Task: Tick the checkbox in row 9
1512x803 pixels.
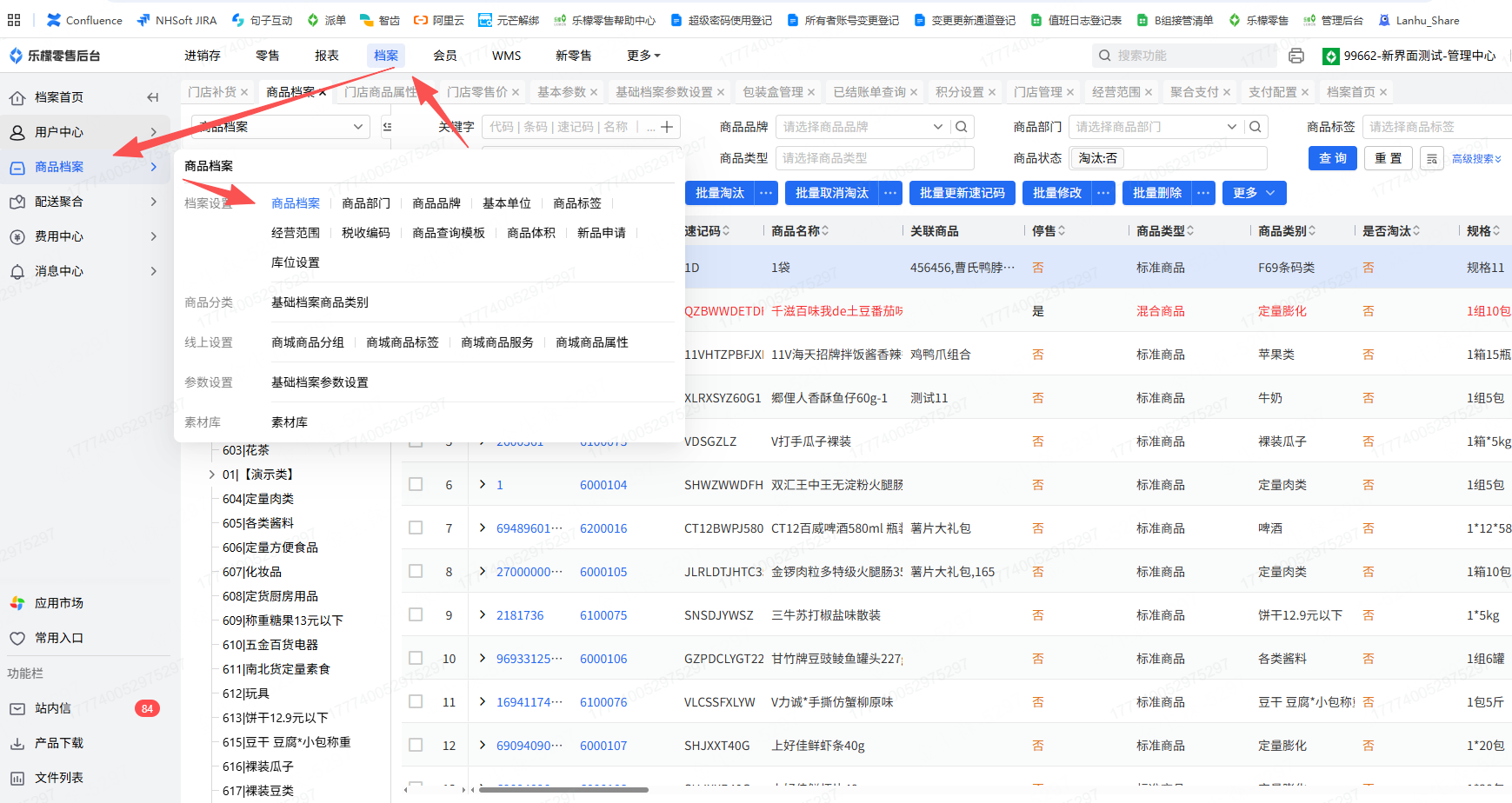Action: coord(416,614)
